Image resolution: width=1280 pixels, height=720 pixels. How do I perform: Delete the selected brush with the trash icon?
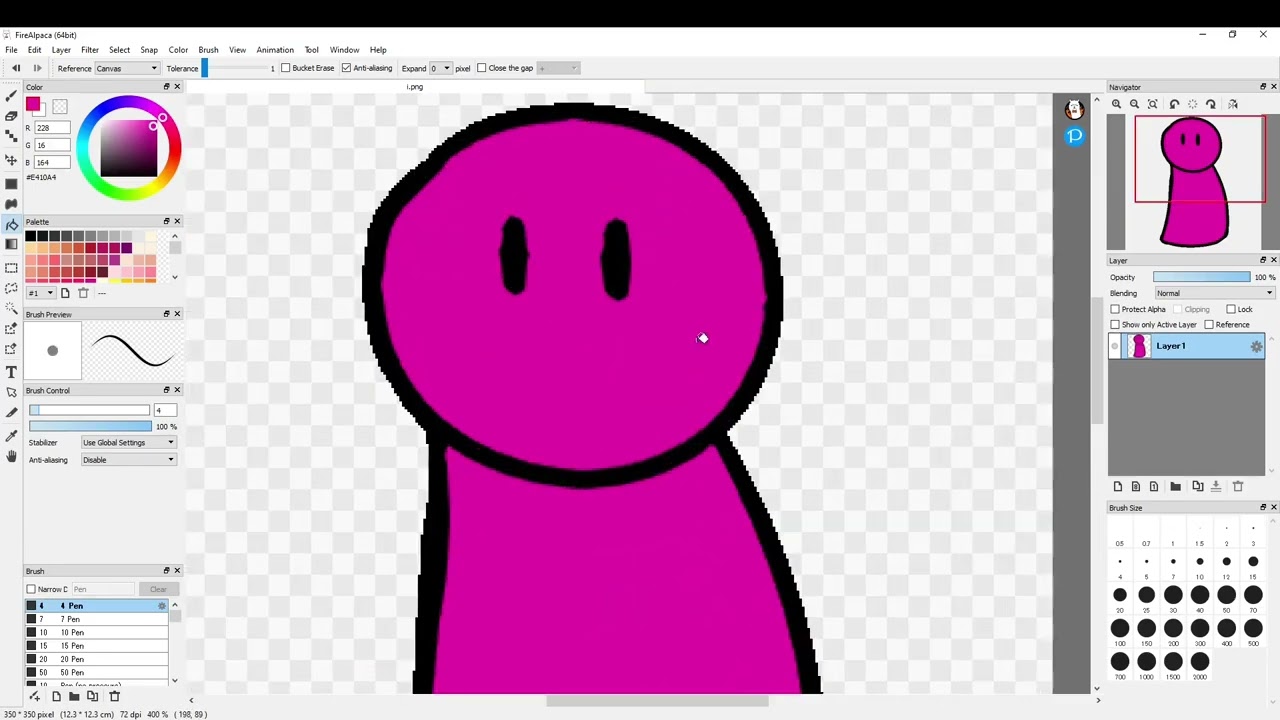click(114, 696)
